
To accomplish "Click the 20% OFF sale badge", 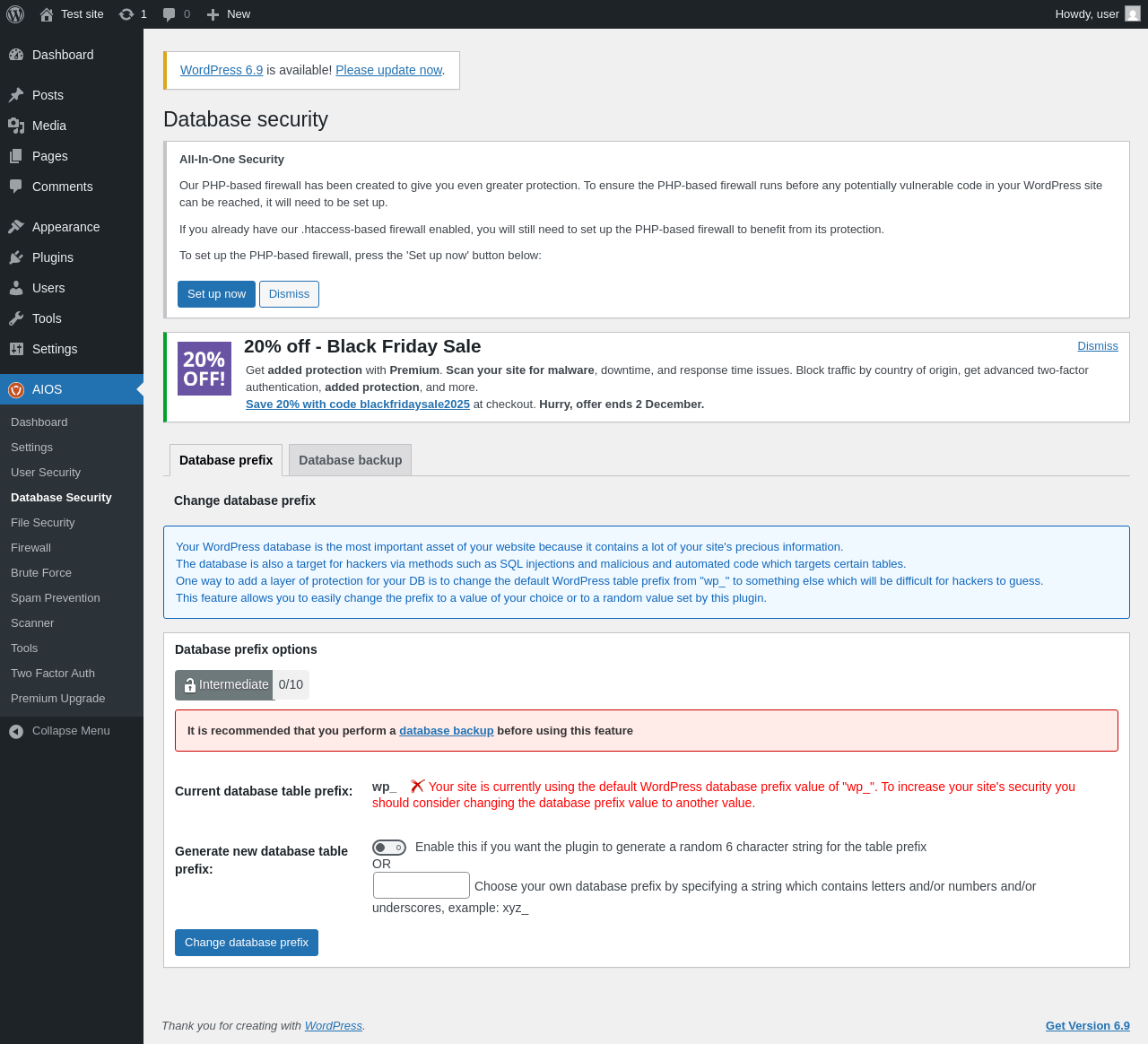I will pos(204,369).
